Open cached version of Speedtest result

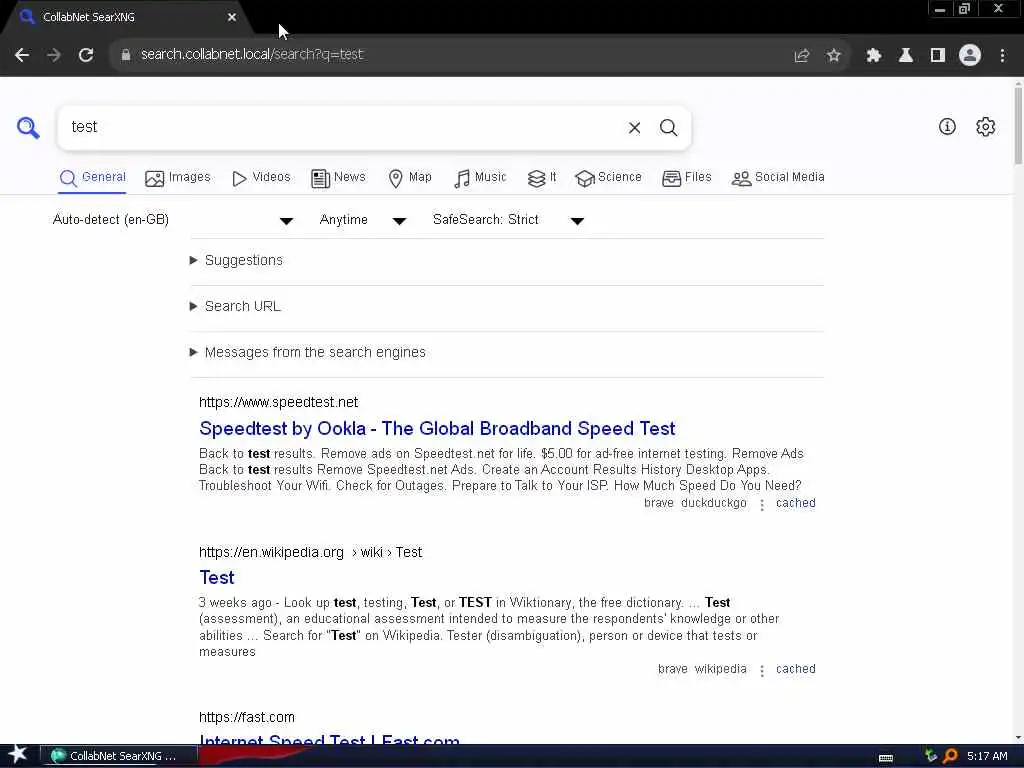[x=795, y=504]
